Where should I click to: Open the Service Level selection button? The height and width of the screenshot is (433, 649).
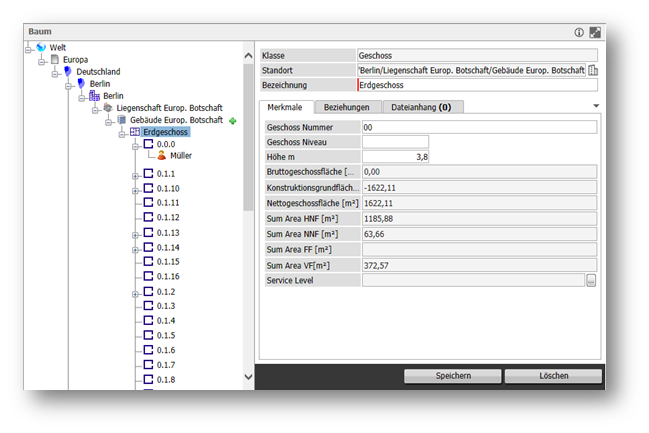point(591,280)
